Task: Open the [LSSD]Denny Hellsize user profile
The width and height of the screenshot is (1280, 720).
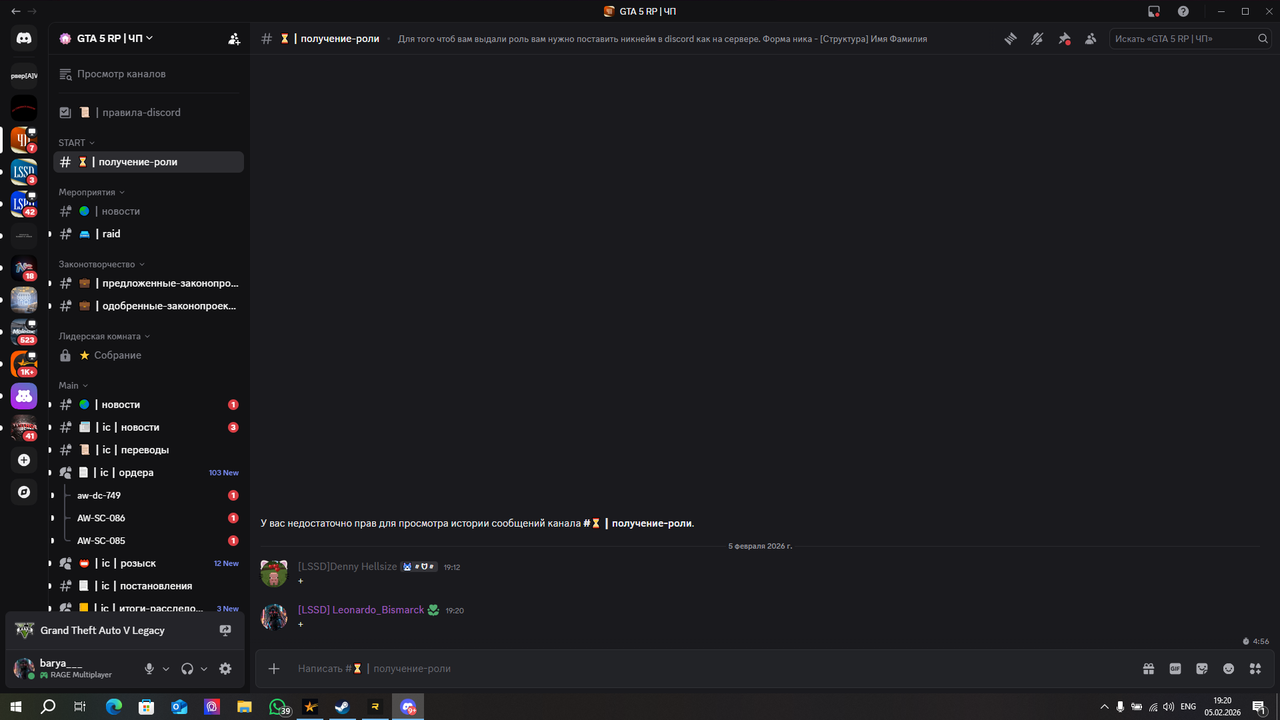Action: coord(347,567)
